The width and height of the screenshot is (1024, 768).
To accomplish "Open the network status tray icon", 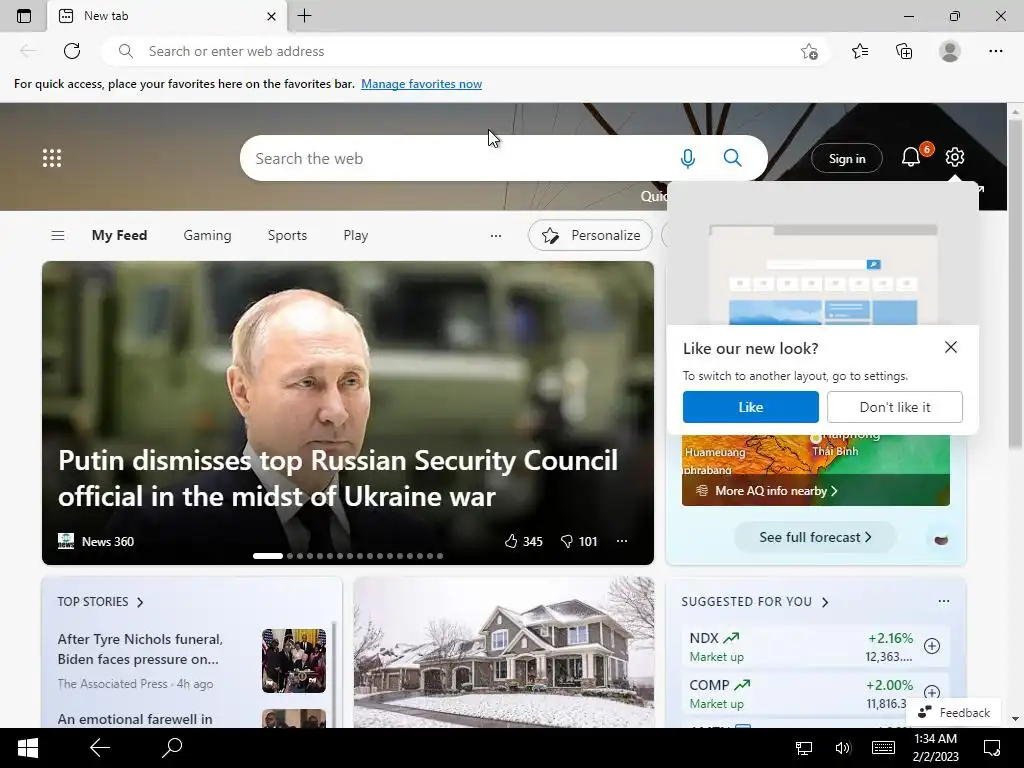I will tap(804, 748).
